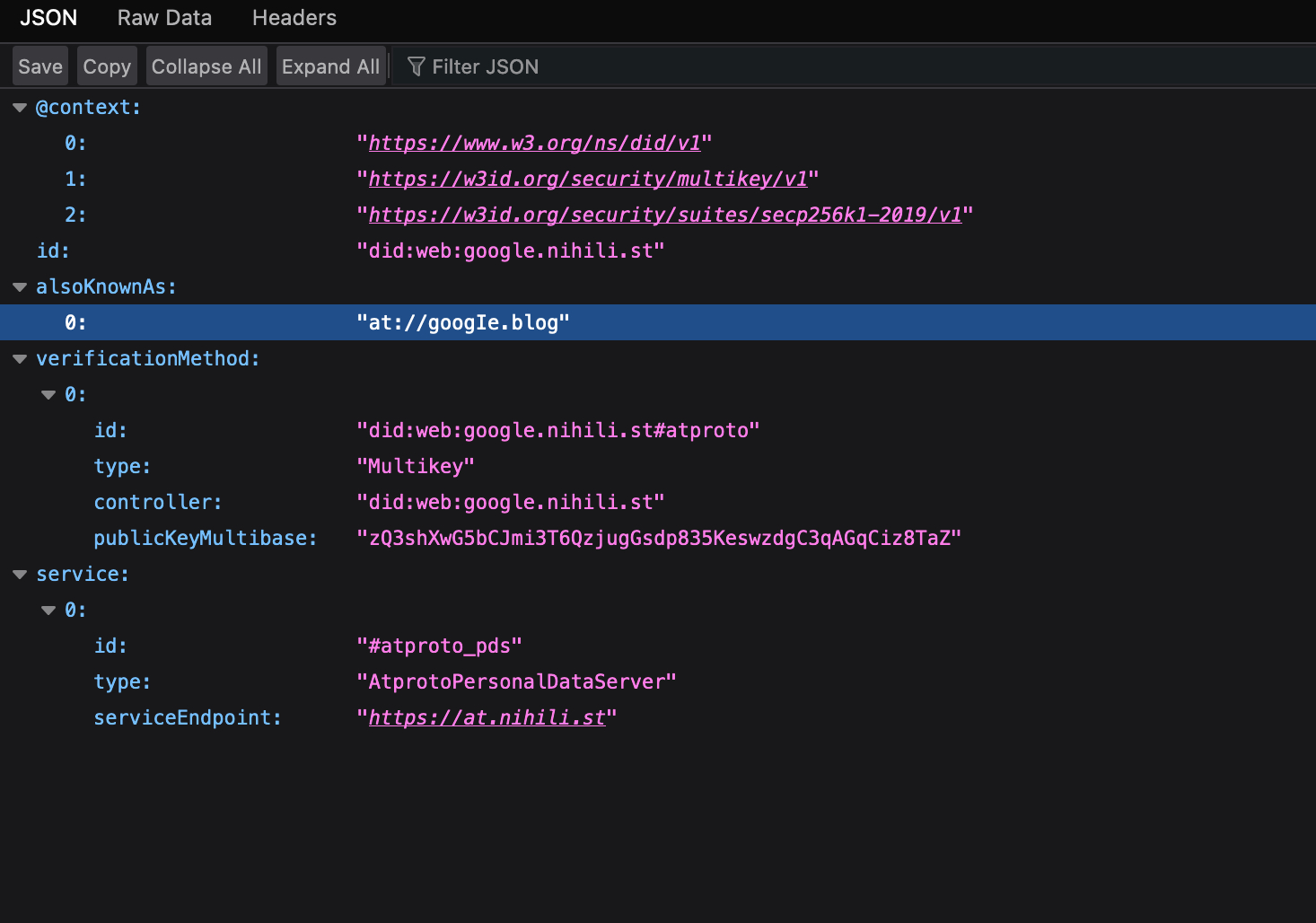Collapse the alsoKnownAs section arrow
Image resolution: width=1316 pixels, height=923 pixels.
pyautogui.click(x=20, y=287)
